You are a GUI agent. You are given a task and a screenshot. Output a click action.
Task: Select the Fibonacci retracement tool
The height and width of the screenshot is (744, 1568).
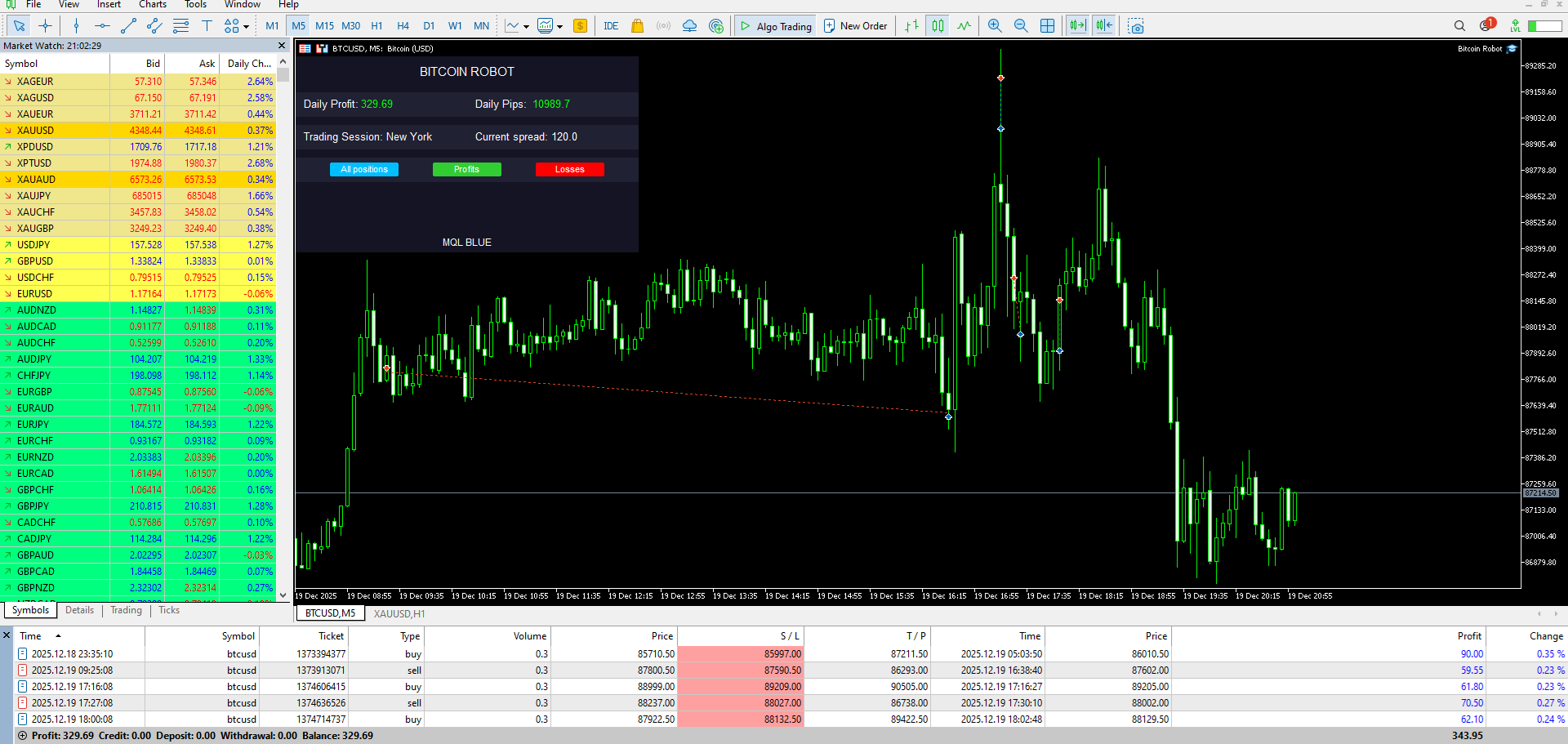[180, 26]
